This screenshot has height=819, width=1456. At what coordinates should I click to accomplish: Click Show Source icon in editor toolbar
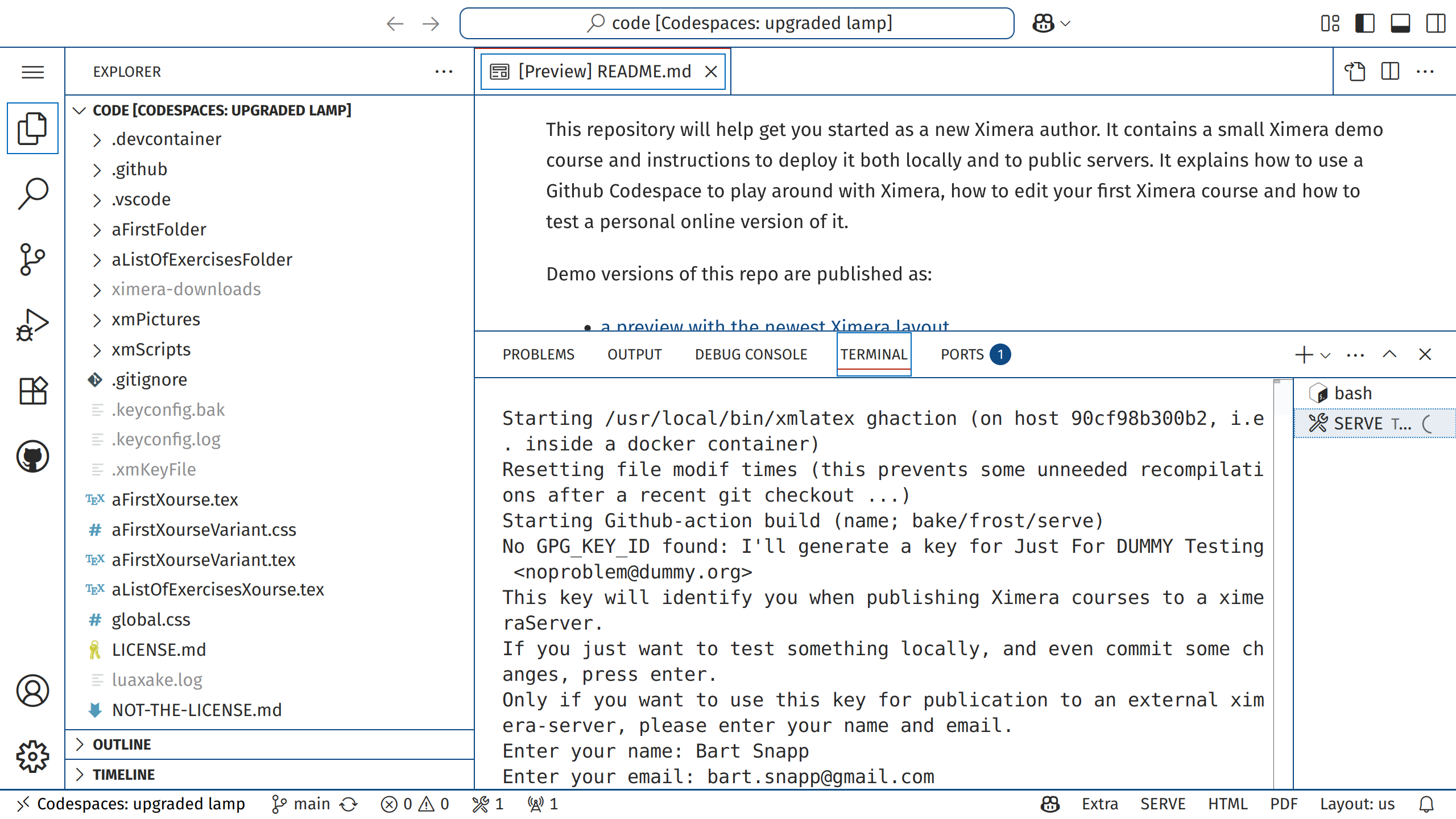[1355, 72]
